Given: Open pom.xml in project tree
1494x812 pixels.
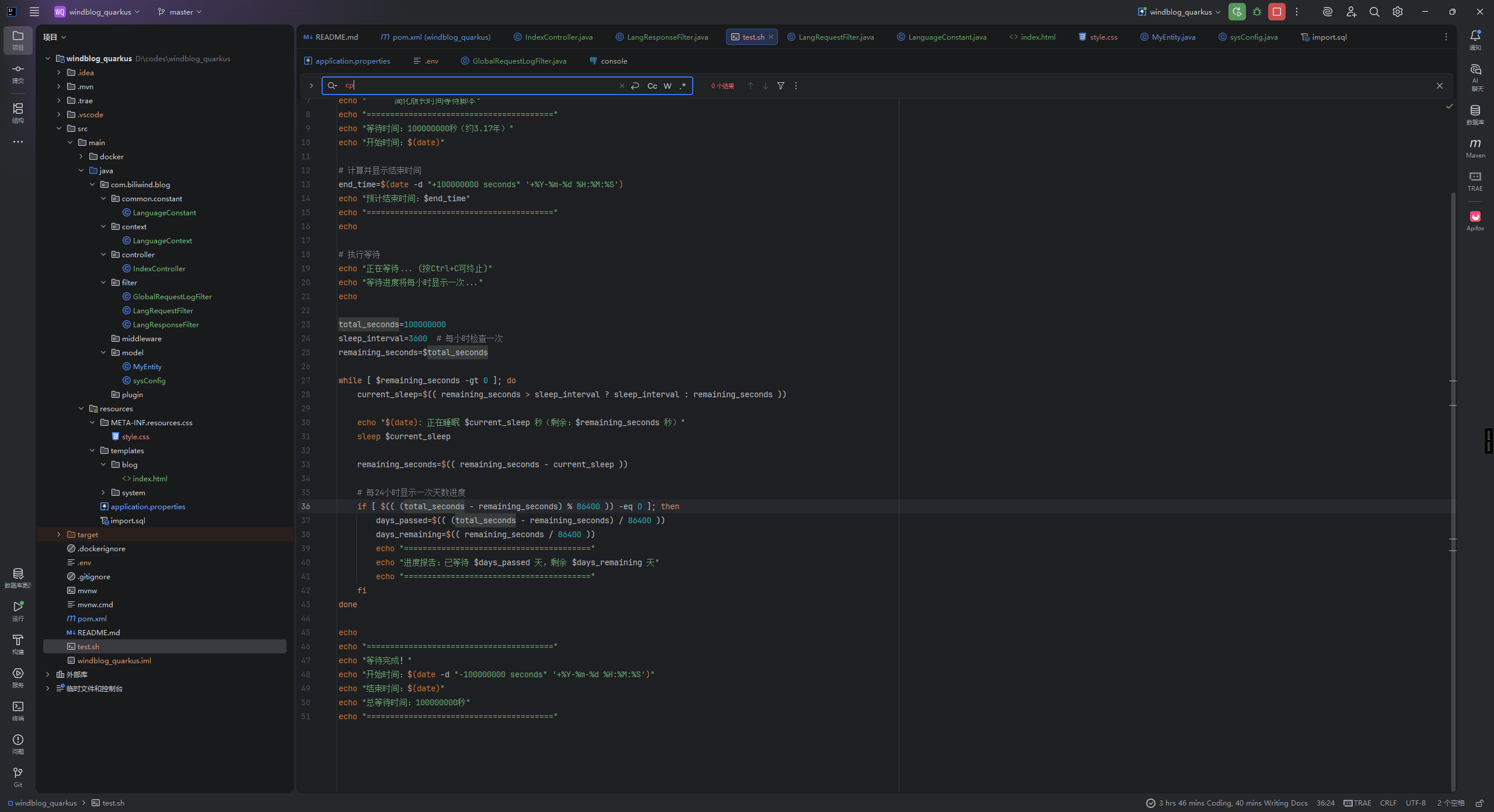Looking at the screenshot, I should 92,618.
